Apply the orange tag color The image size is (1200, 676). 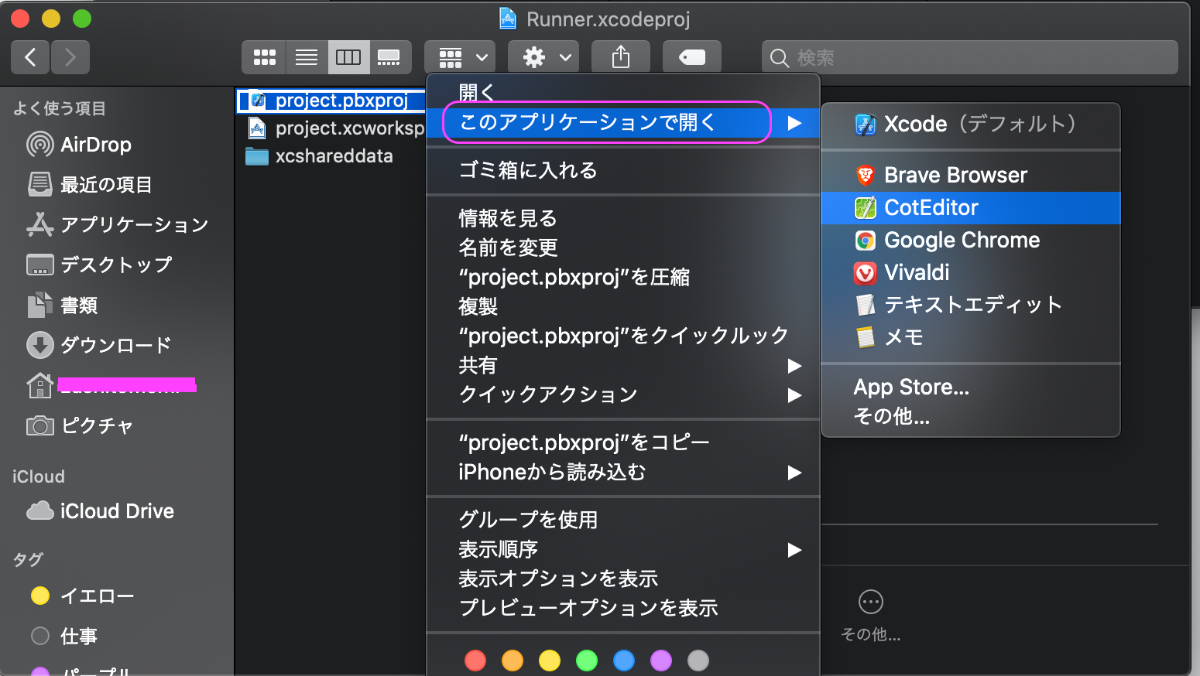512,660
